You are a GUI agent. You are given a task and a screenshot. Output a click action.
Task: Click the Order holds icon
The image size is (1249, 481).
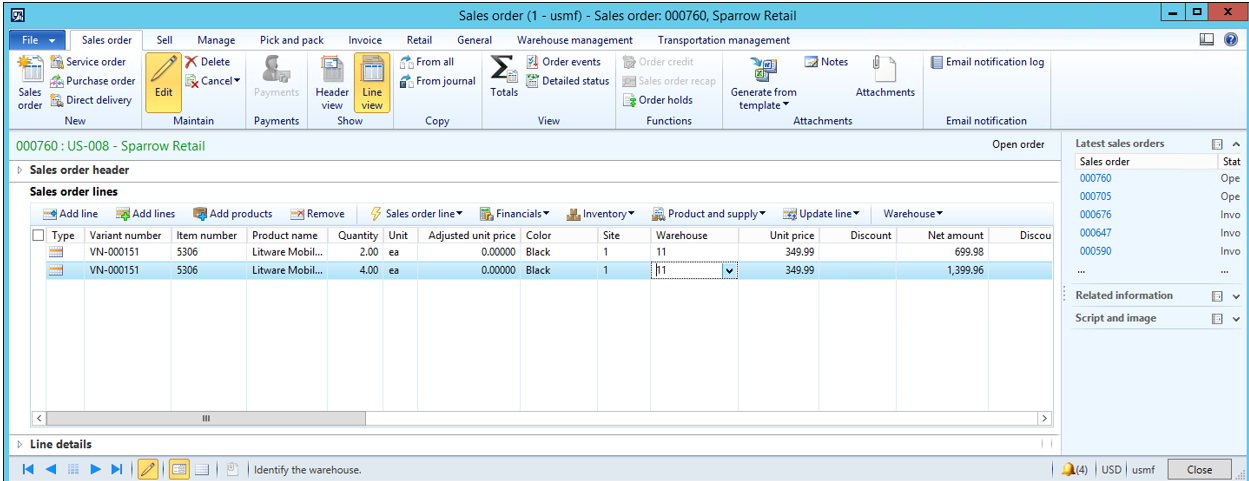(x=630, y=100)
